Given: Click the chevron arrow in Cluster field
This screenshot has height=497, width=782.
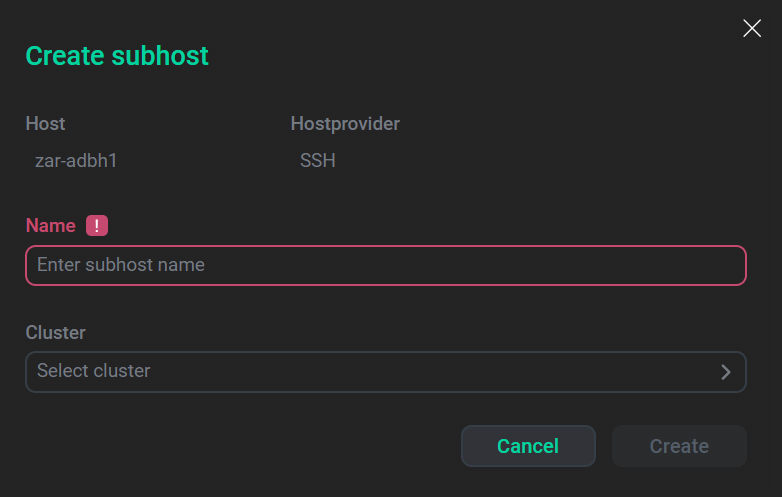Looking at the screenshot, I should pyautogui.click(x=726, y=372).
